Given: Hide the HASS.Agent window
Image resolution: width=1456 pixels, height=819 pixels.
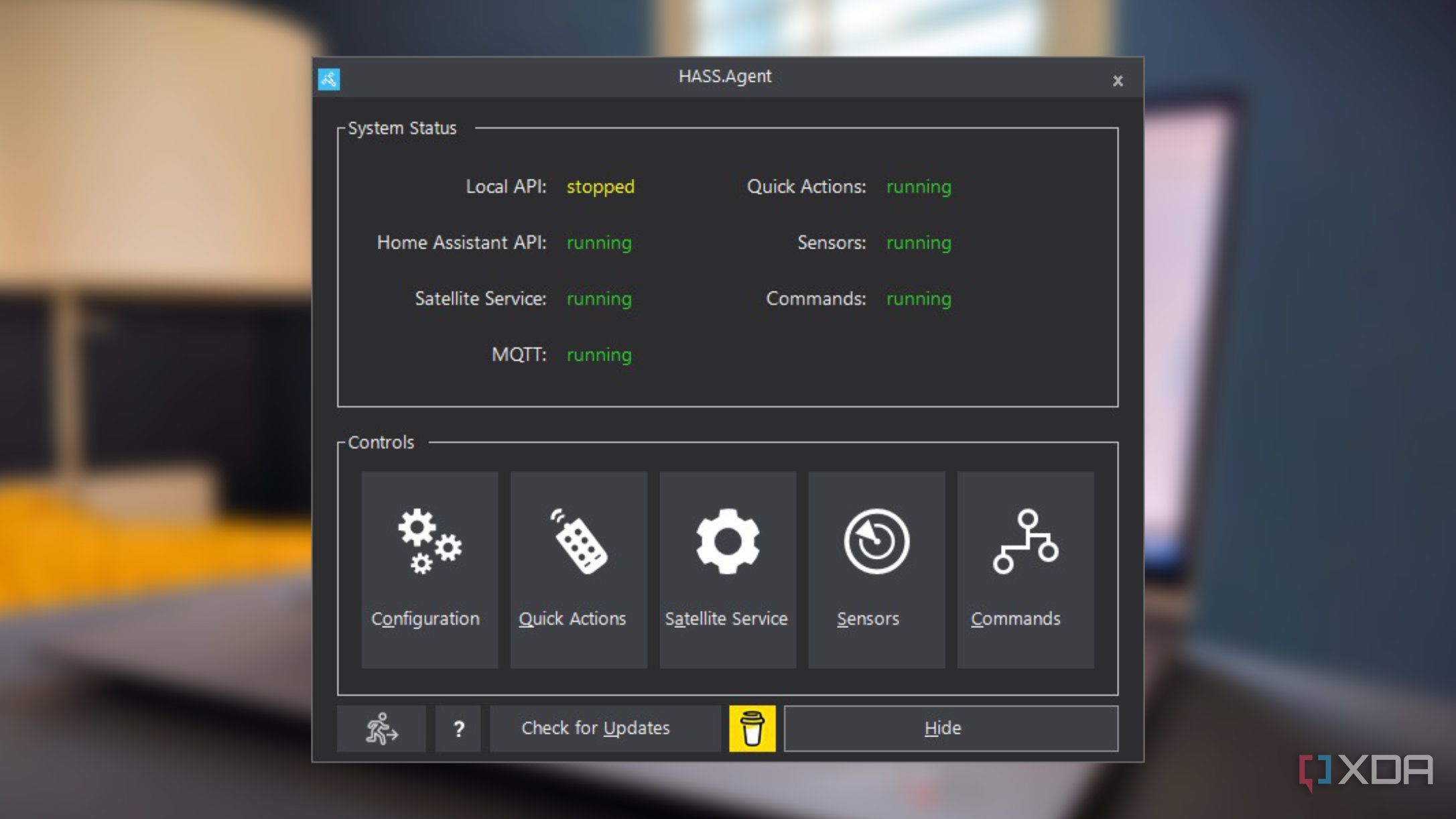Looking at the screenshot, I should pos(944,729).
